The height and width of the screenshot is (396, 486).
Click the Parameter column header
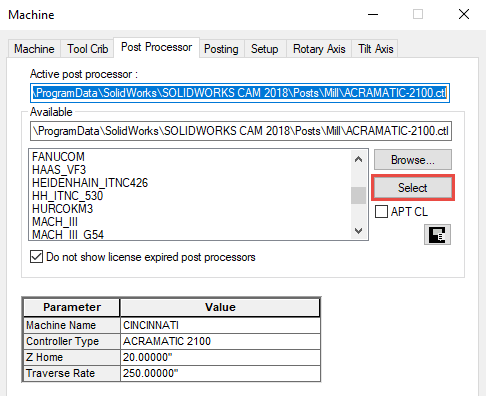tap(72, 307)
